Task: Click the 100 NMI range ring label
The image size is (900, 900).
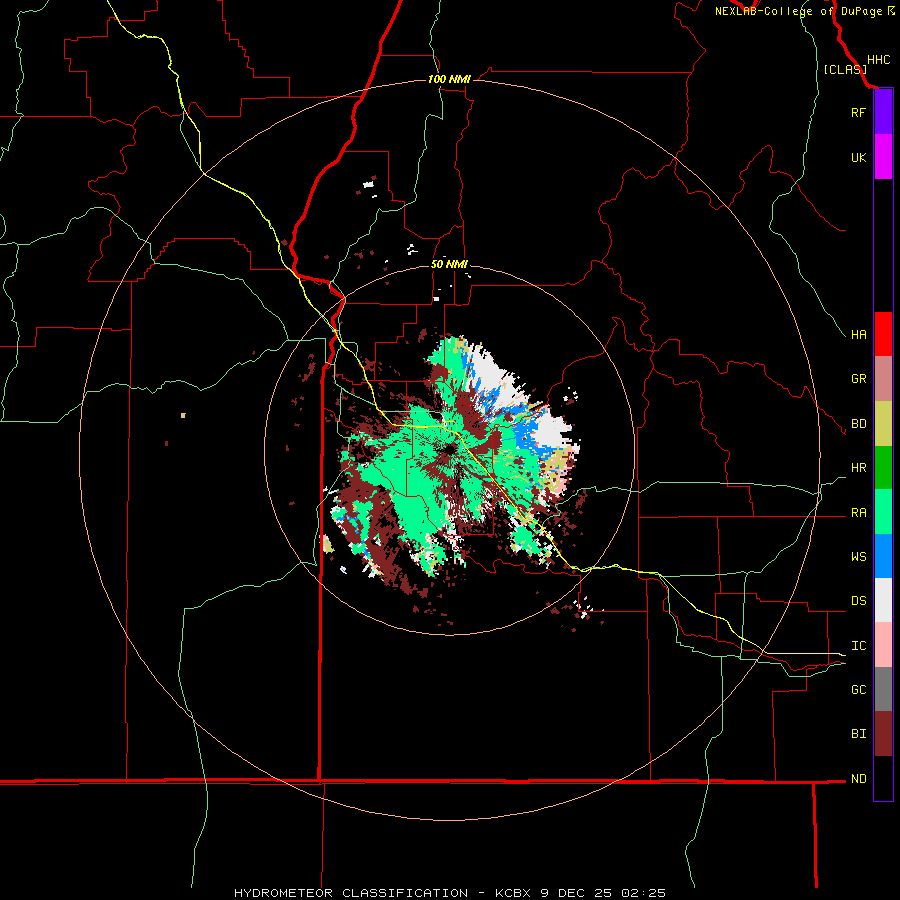Action: (449, 79)
